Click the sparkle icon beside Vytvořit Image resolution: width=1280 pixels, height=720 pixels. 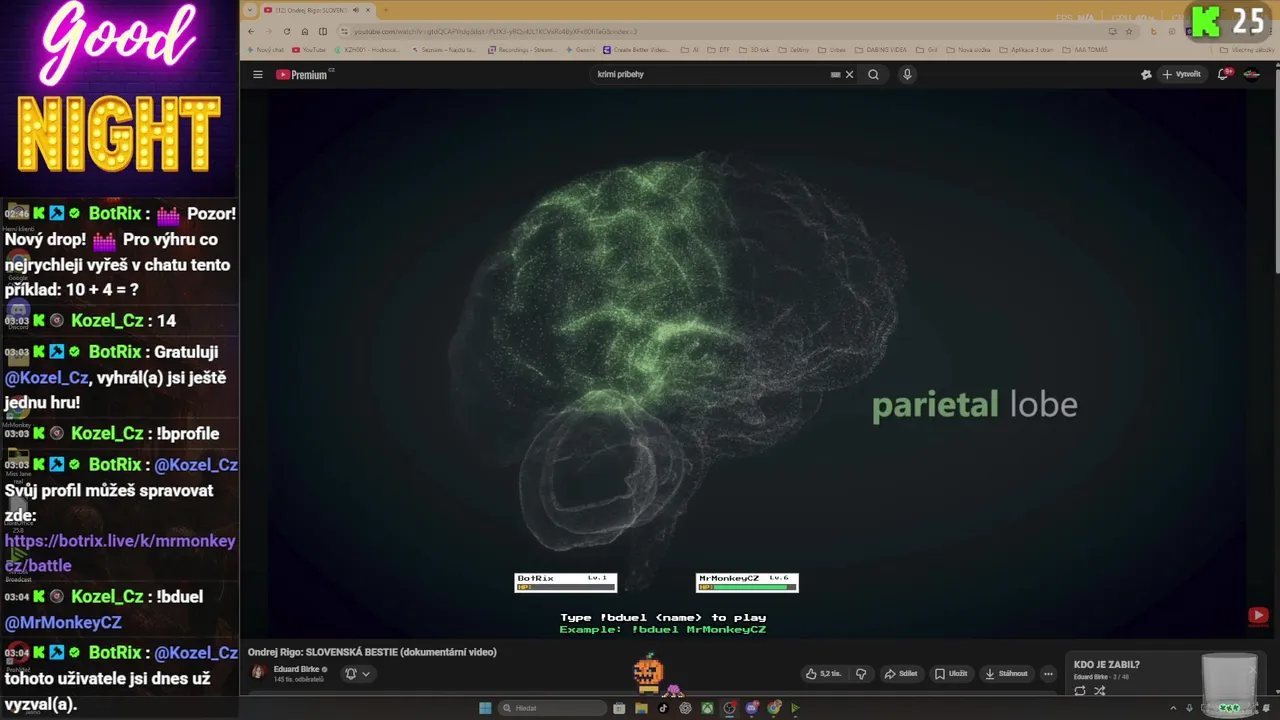pyautogui.click(x=1146, y=74)
